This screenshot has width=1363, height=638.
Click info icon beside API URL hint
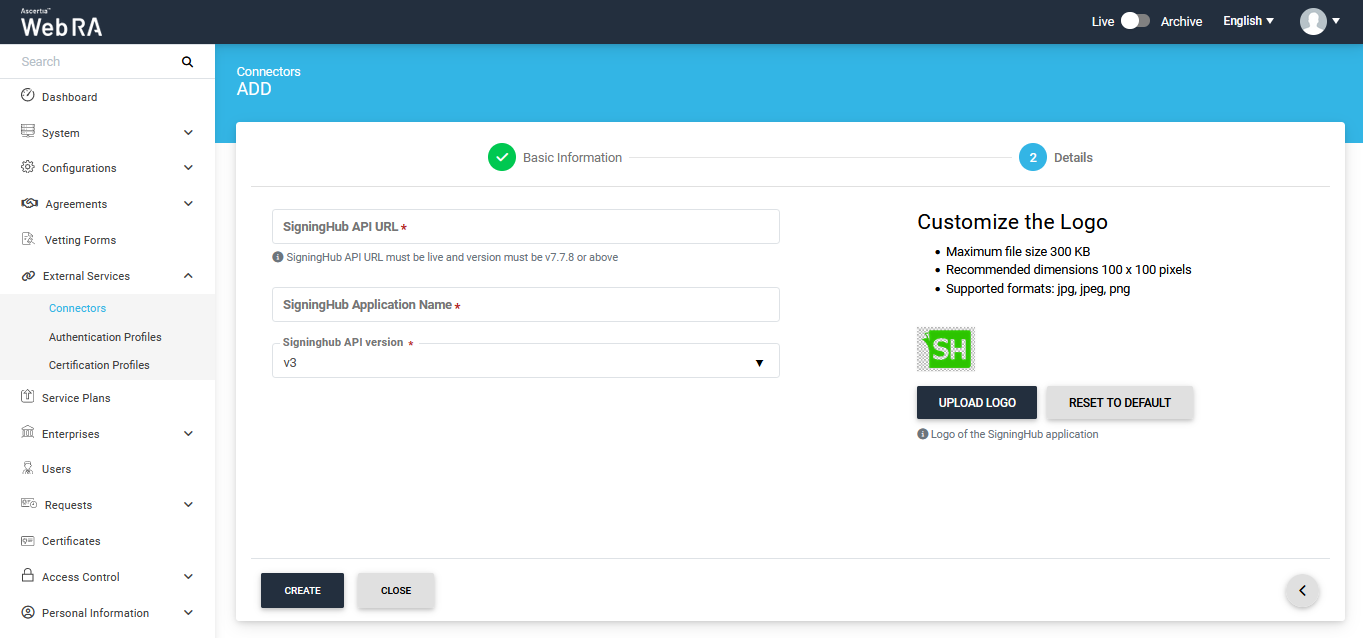(277, 257)
